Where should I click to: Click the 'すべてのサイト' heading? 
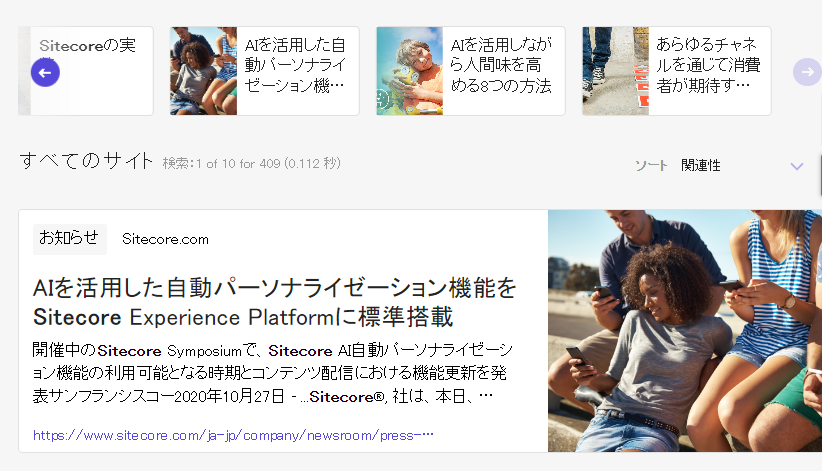(x=86, y=160)
